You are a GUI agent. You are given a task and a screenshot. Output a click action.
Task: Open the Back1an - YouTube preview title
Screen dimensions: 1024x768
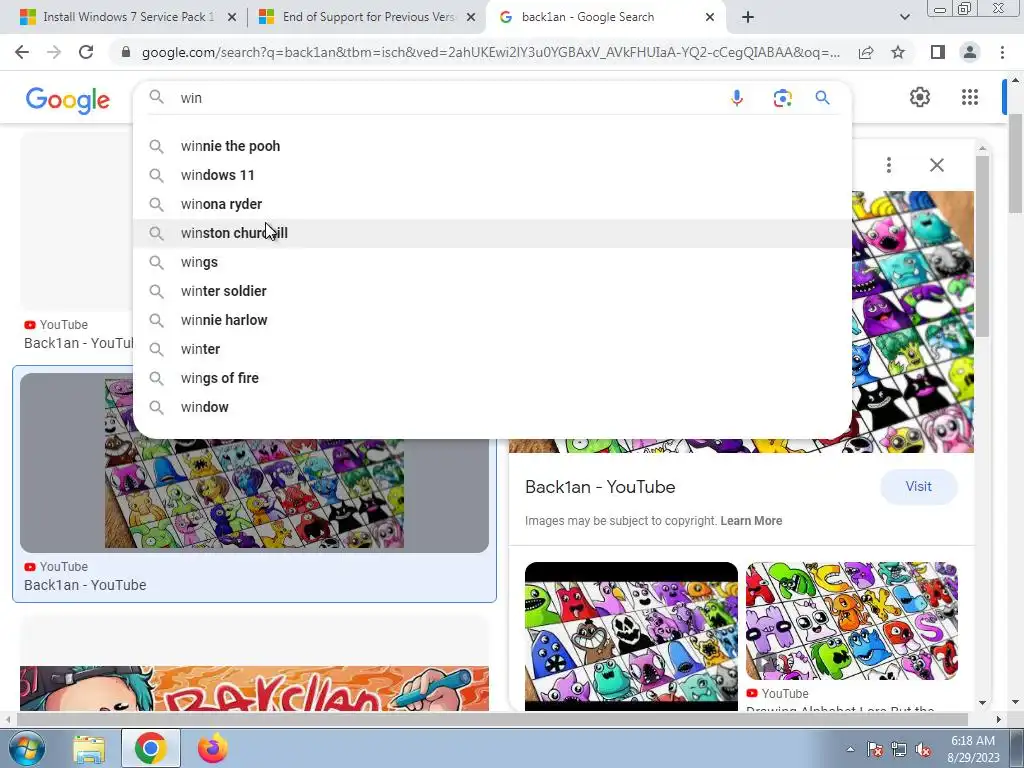coord(600,487)
